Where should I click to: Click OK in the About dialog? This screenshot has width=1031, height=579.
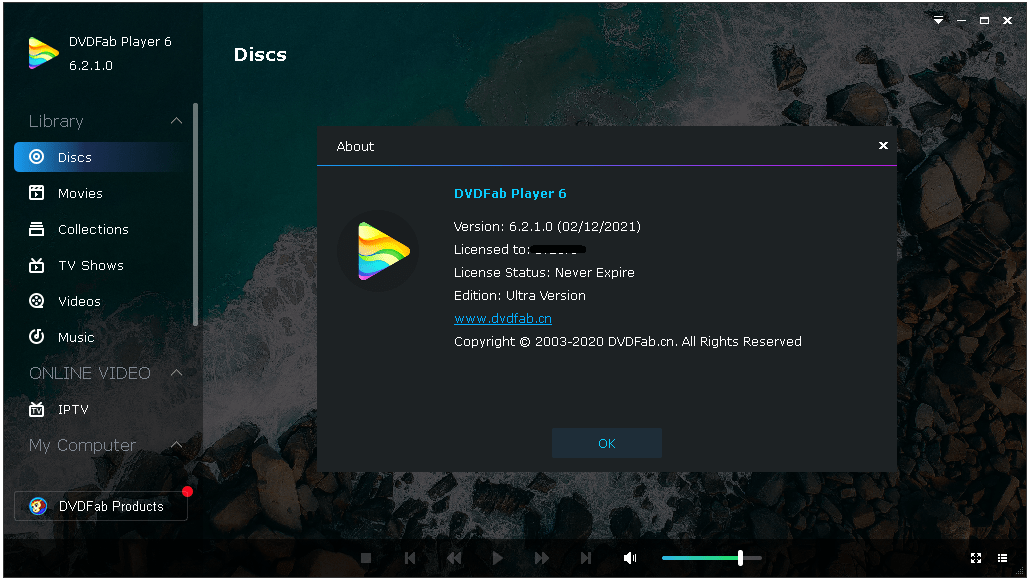pyautogui.click(x=607, y=444)
